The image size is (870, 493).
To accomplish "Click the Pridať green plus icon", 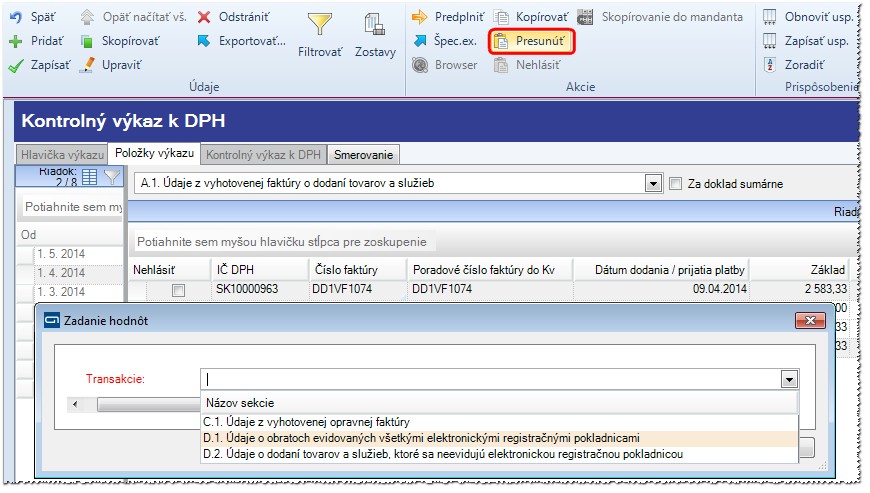I will tap(16, 41).
